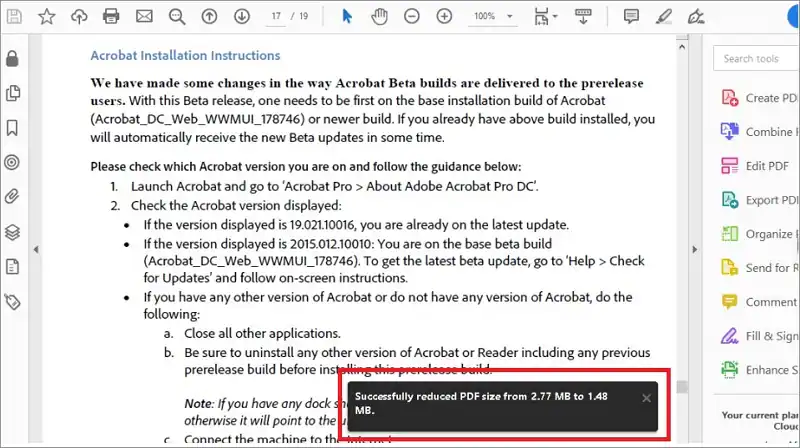
Task: Show page thumbnails panel
Action: coord(12,93)
